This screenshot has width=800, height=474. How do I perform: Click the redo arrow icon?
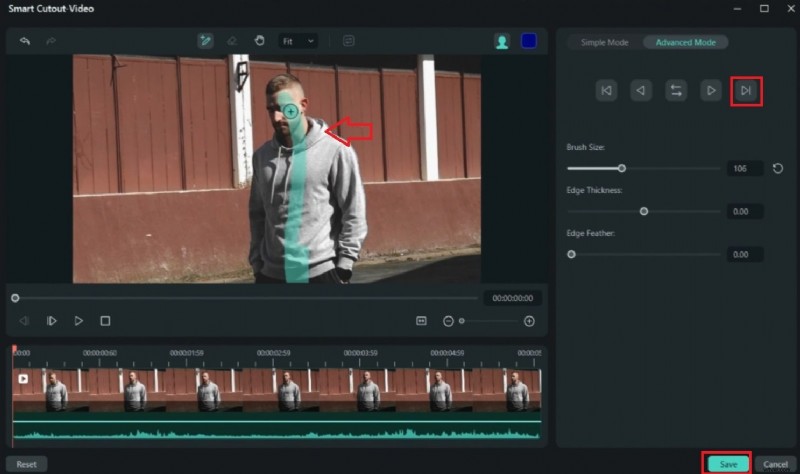pyautogui.click(x=51, y=41)
